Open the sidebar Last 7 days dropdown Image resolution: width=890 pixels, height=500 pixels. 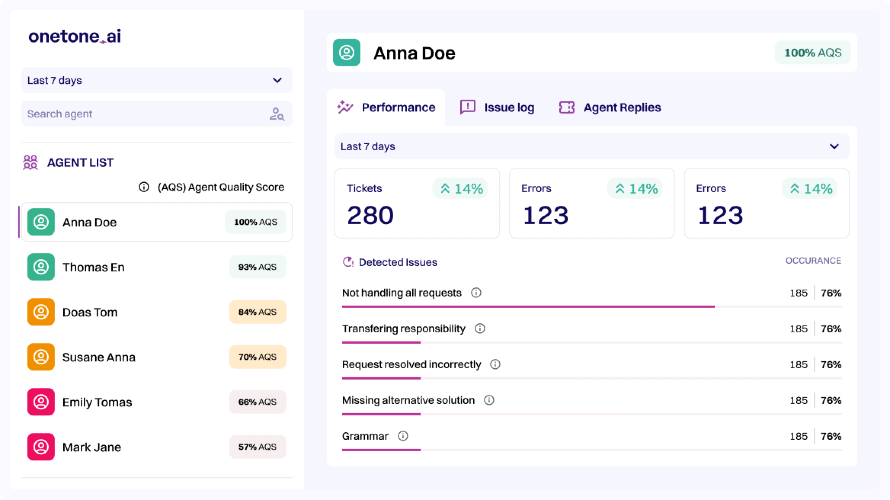click(x=157, y=80)
